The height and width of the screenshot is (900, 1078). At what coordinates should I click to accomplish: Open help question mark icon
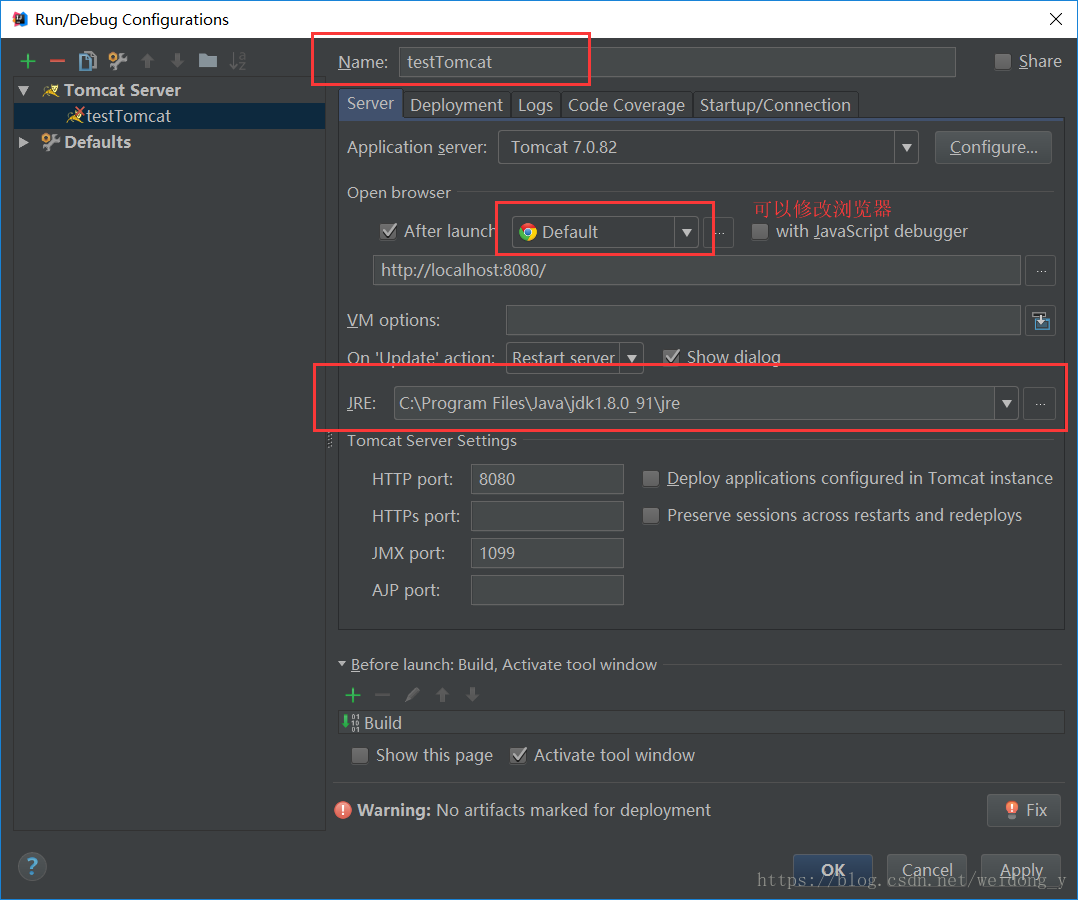(32, 866)
